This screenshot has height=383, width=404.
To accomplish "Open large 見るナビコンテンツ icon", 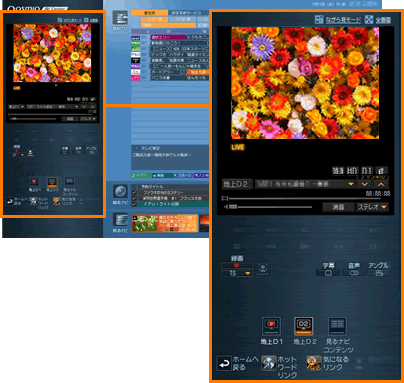I will pyautogui.click(x=337, y=326).
